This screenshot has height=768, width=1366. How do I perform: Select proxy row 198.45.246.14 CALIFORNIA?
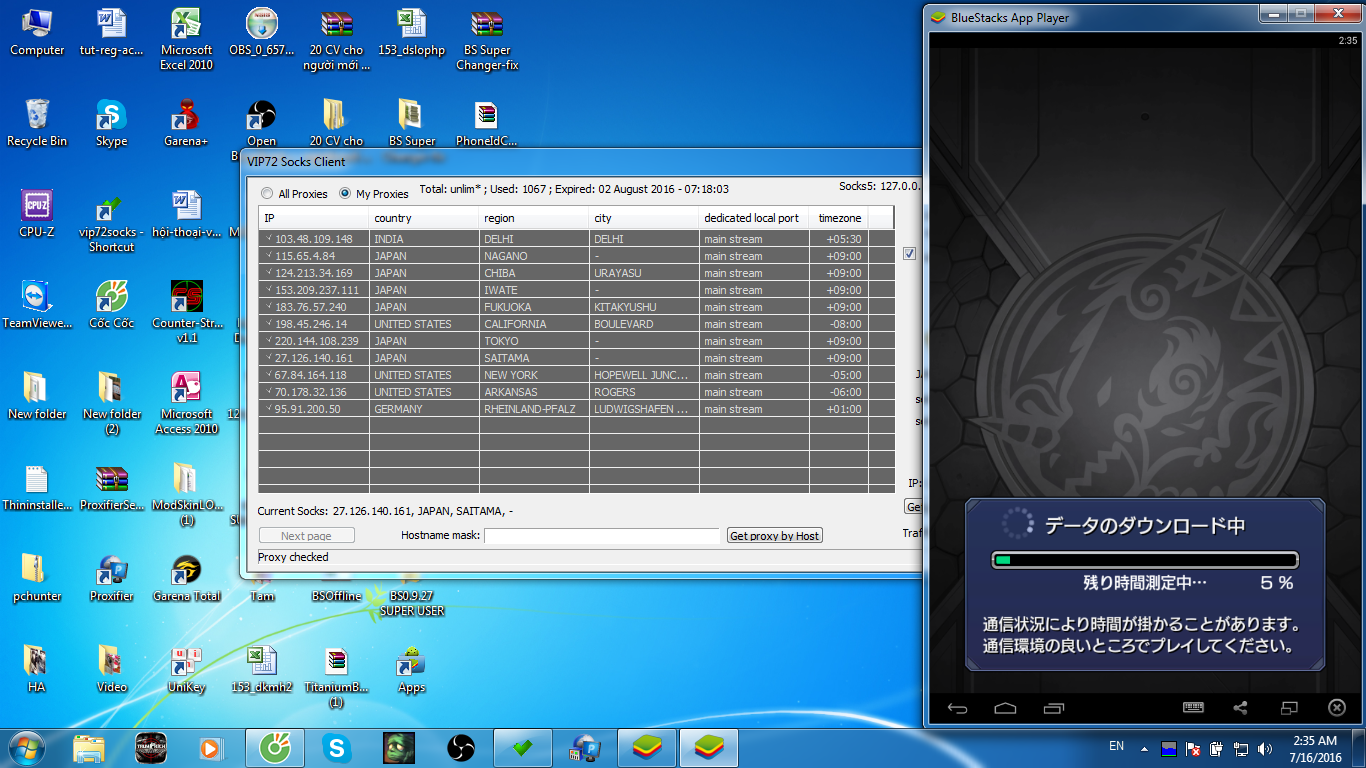click(576, 324)
